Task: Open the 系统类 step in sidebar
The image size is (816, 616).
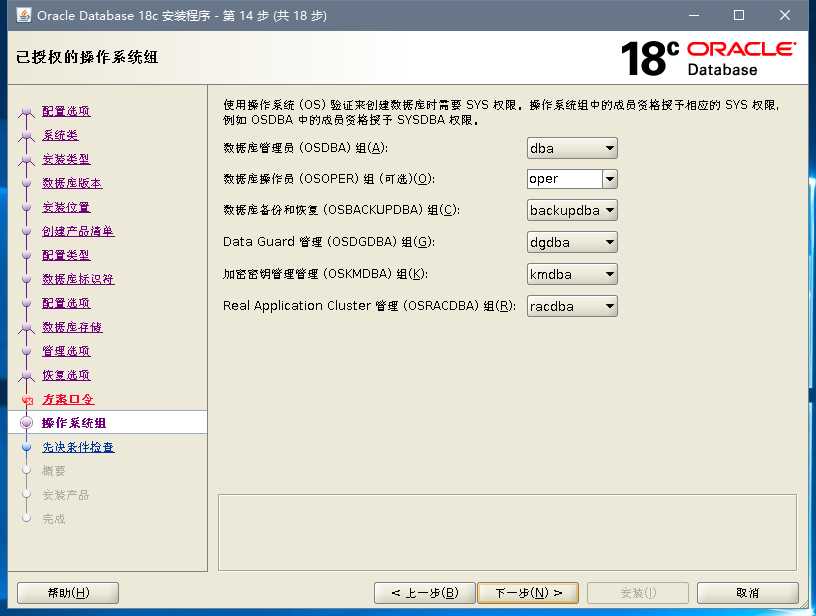Action: click(60, 135)
